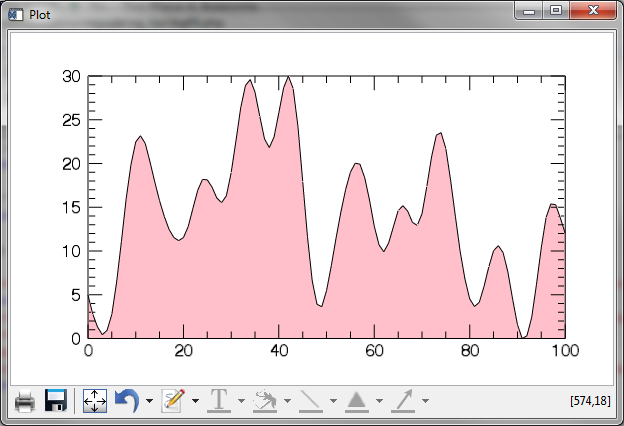The width and height of the screenshot is (624, 426).
Task: Click the x-axis label 20
Action: [183, 351]
